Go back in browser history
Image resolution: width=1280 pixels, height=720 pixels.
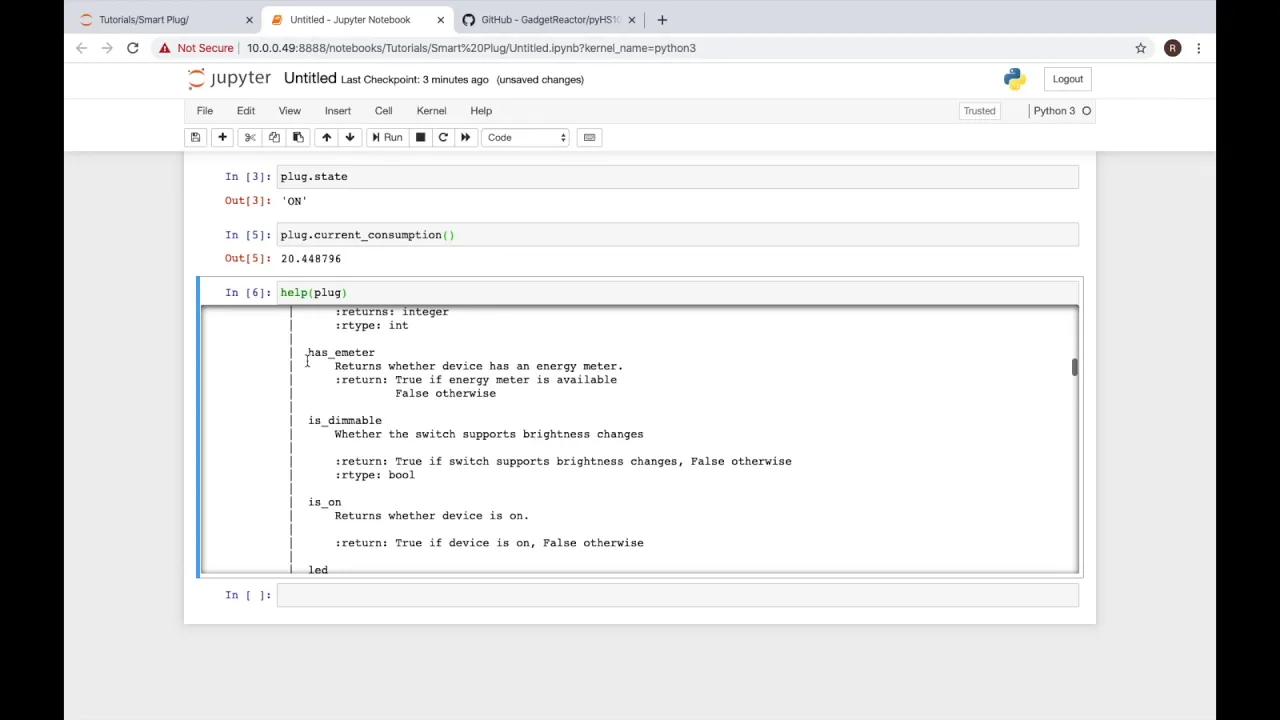(x=82, y=48)
